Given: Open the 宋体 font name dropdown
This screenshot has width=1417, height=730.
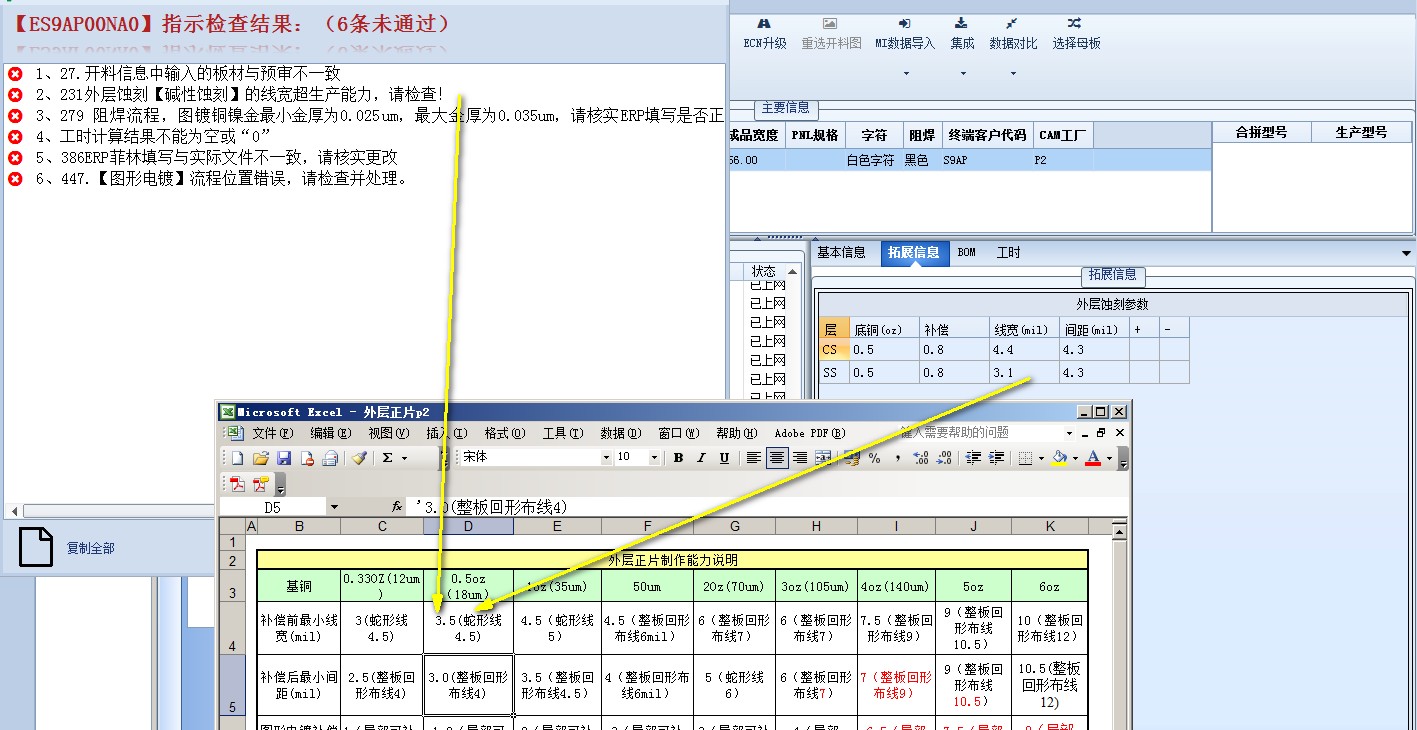Looking at the screenshot, I should 606,458.
